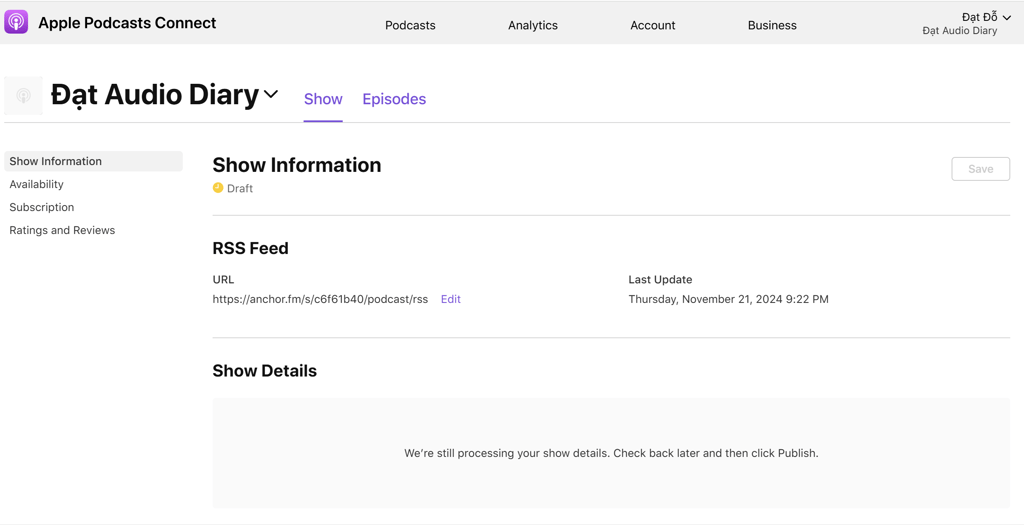
Task: Open Ratings and Reviews in the sidebar
Action: tap(62, 230)
